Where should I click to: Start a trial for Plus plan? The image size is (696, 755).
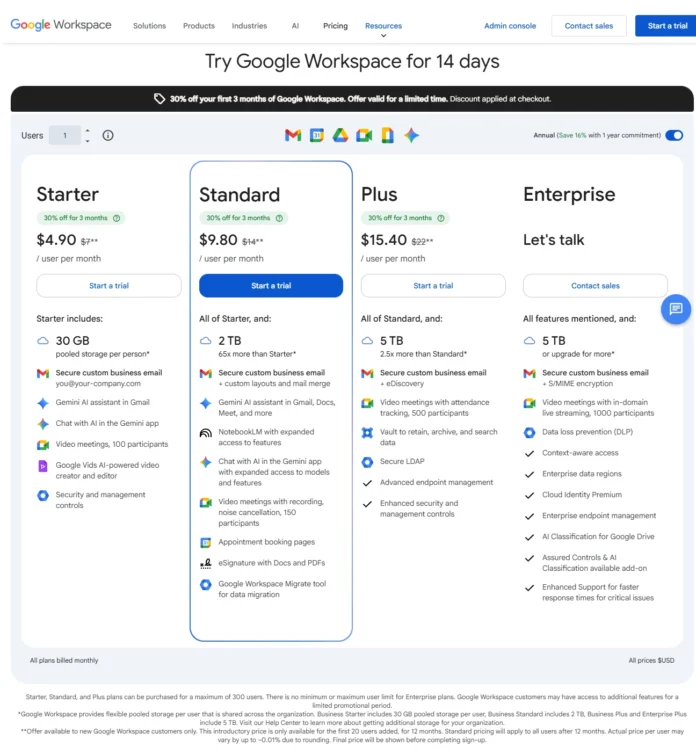433,286
